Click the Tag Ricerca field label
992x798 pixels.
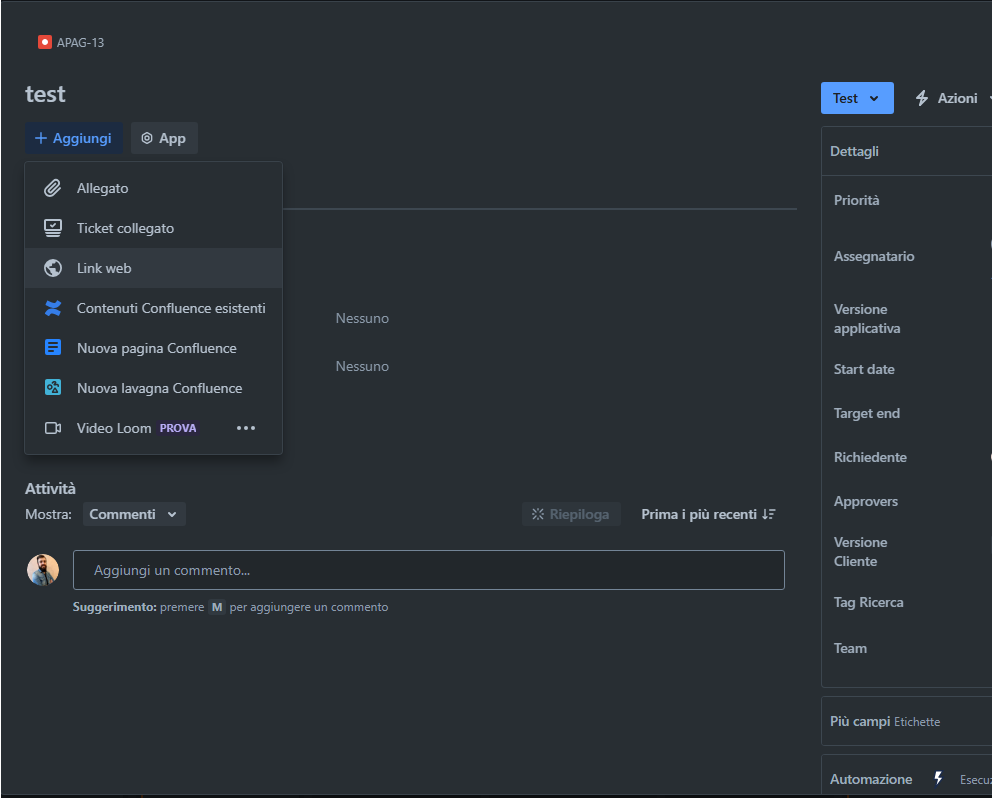point(868,602)
